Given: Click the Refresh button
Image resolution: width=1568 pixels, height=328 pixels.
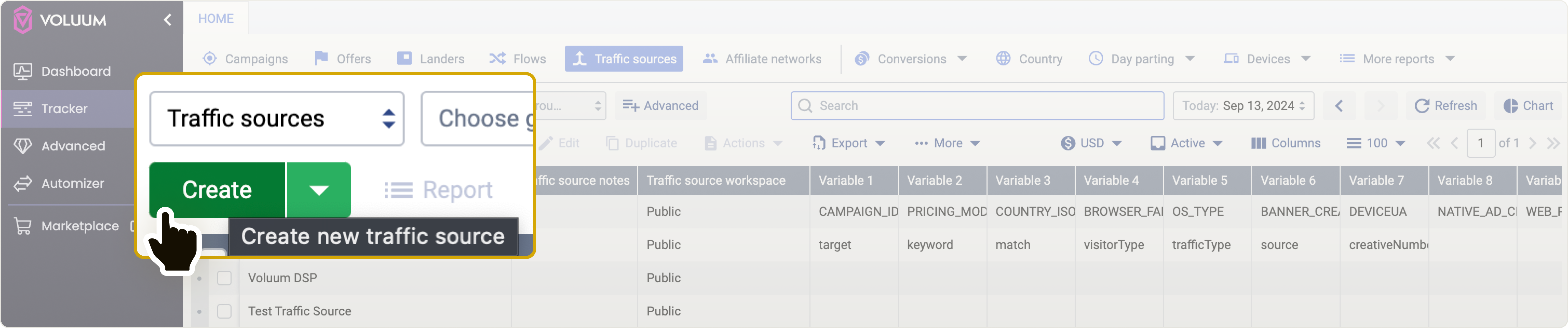Looking at the screenshot, I should (1446, 106).
